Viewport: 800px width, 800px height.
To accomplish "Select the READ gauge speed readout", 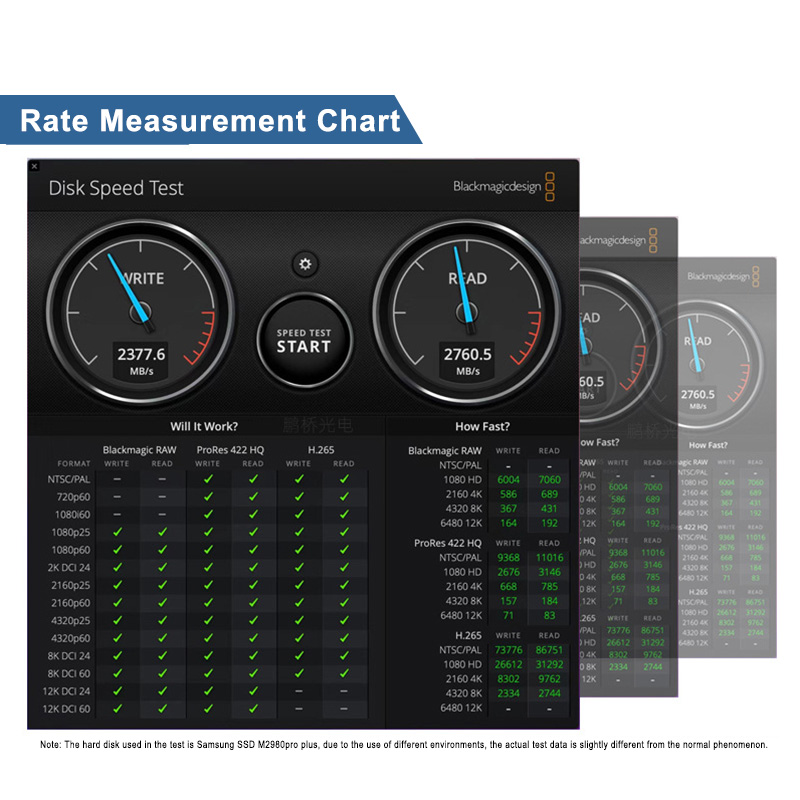I will [467, 360].
